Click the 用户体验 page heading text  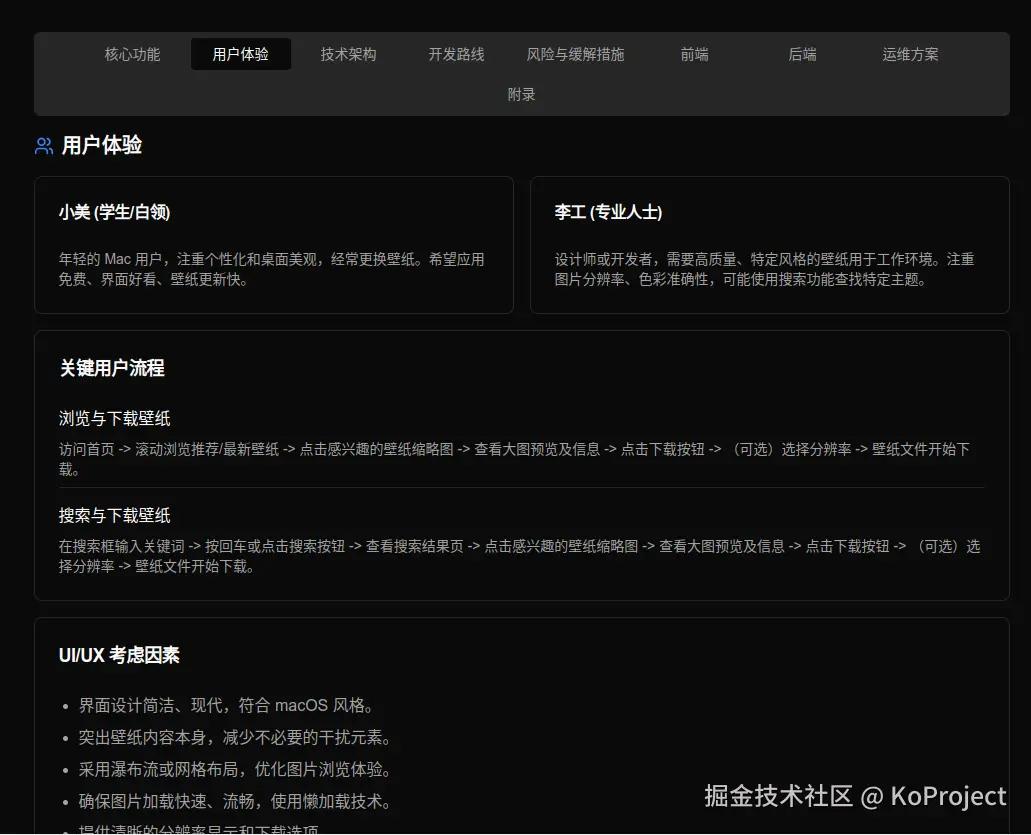tap(101, 145)
